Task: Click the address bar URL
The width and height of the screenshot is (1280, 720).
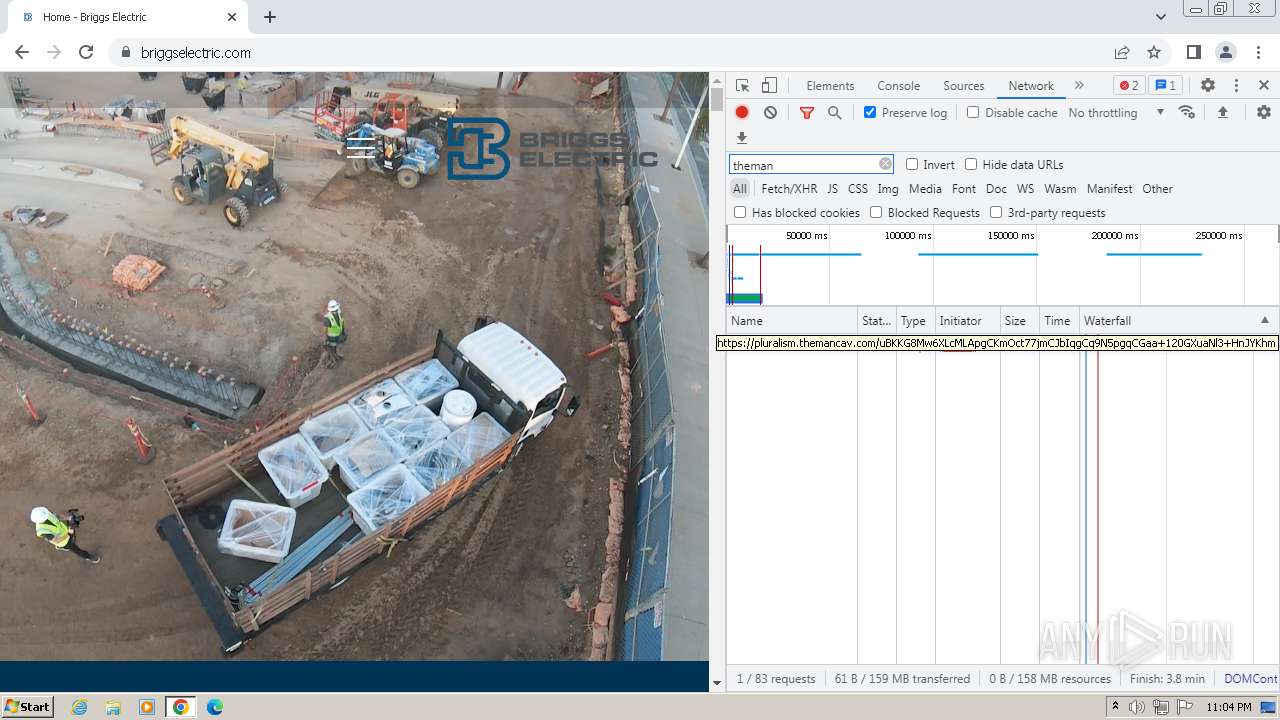Action: coord(196,52)
